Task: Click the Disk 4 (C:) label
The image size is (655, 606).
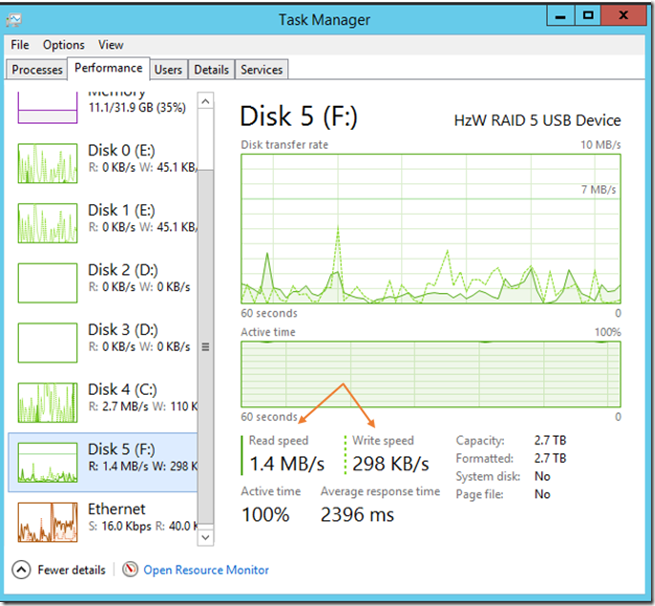Action: (122, 389)
